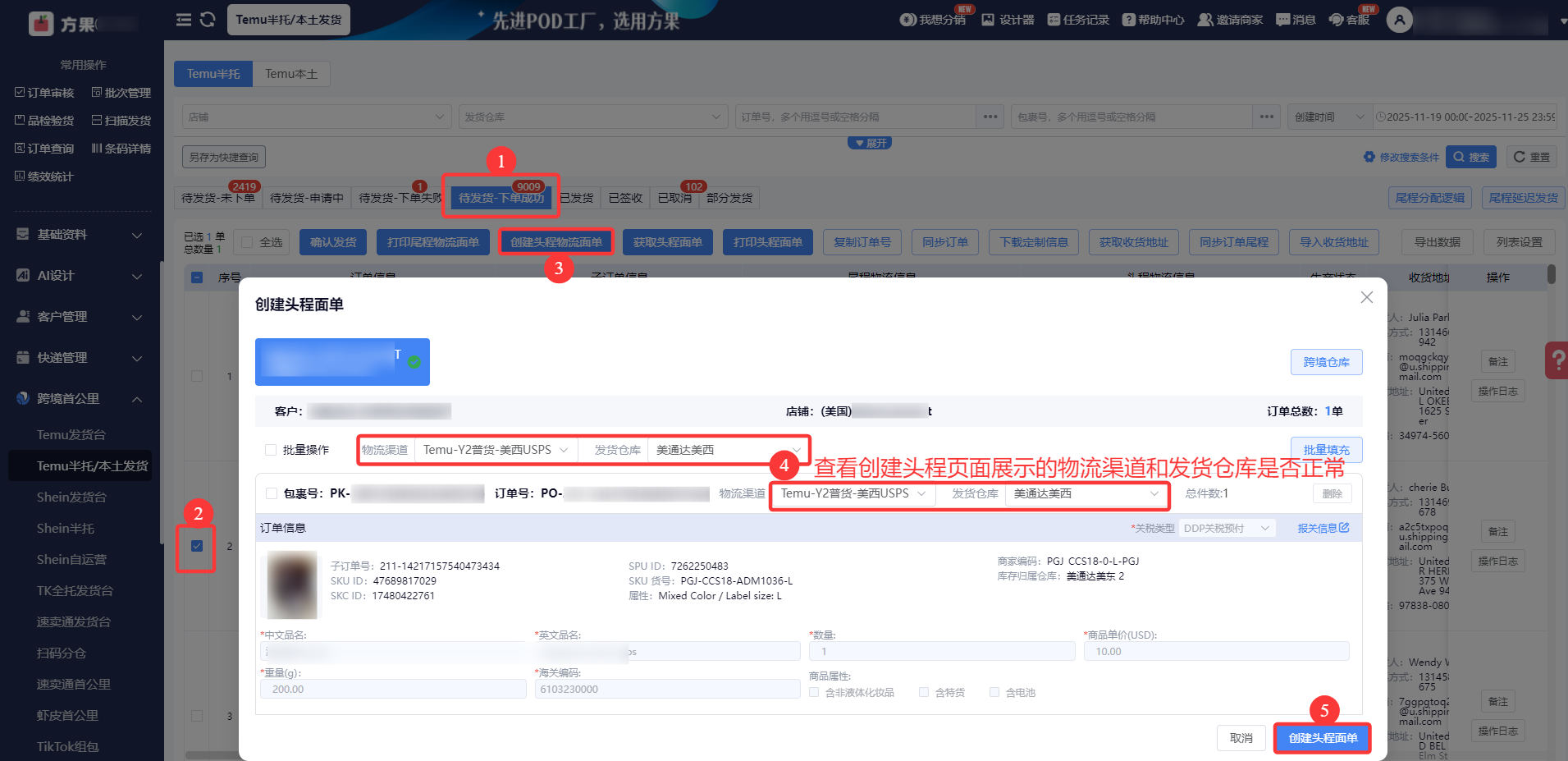Tick the checkbox beside 包裹号 PK-

click(272, 493)
